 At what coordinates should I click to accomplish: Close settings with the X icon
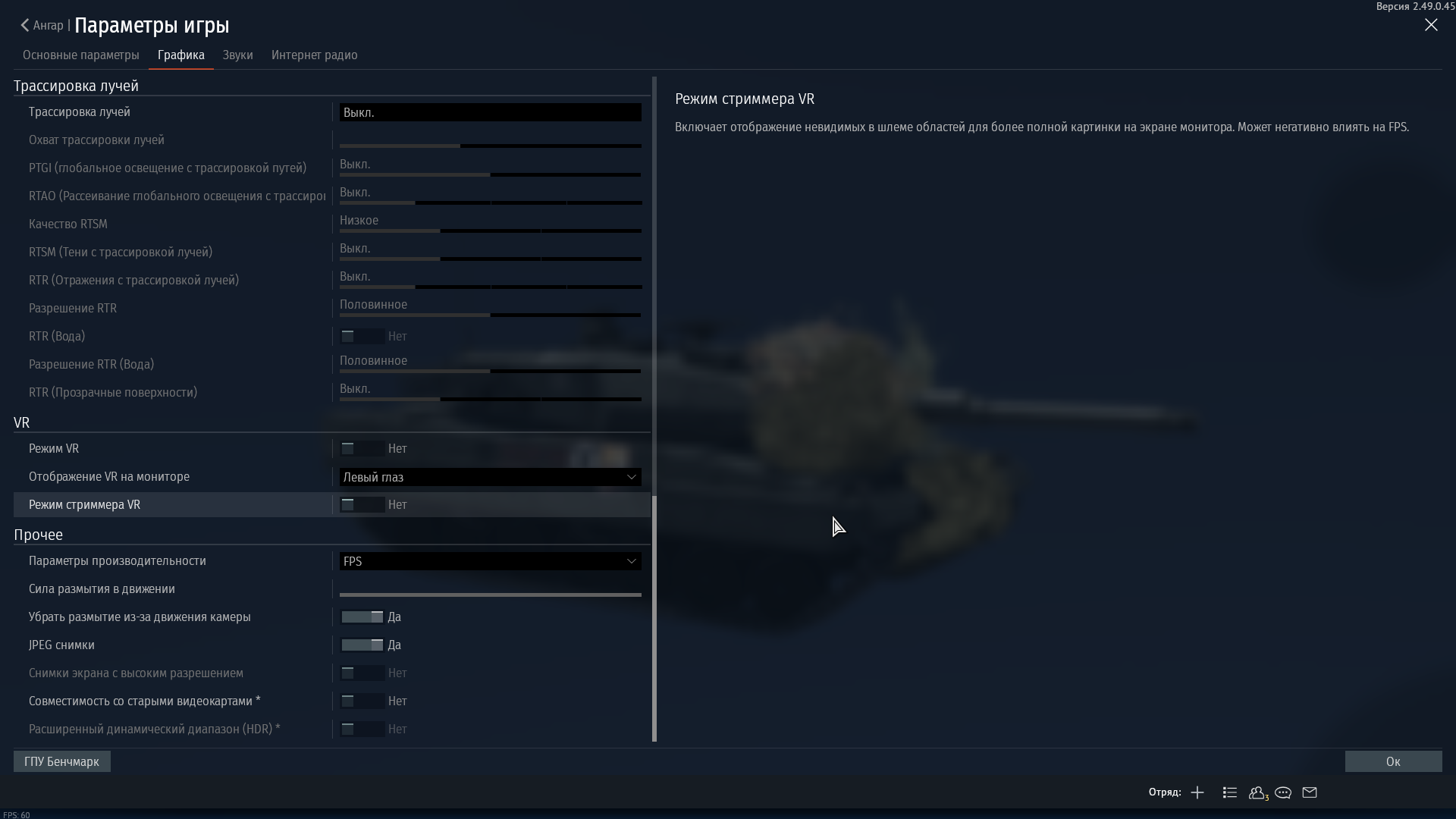click(1431, 25)
